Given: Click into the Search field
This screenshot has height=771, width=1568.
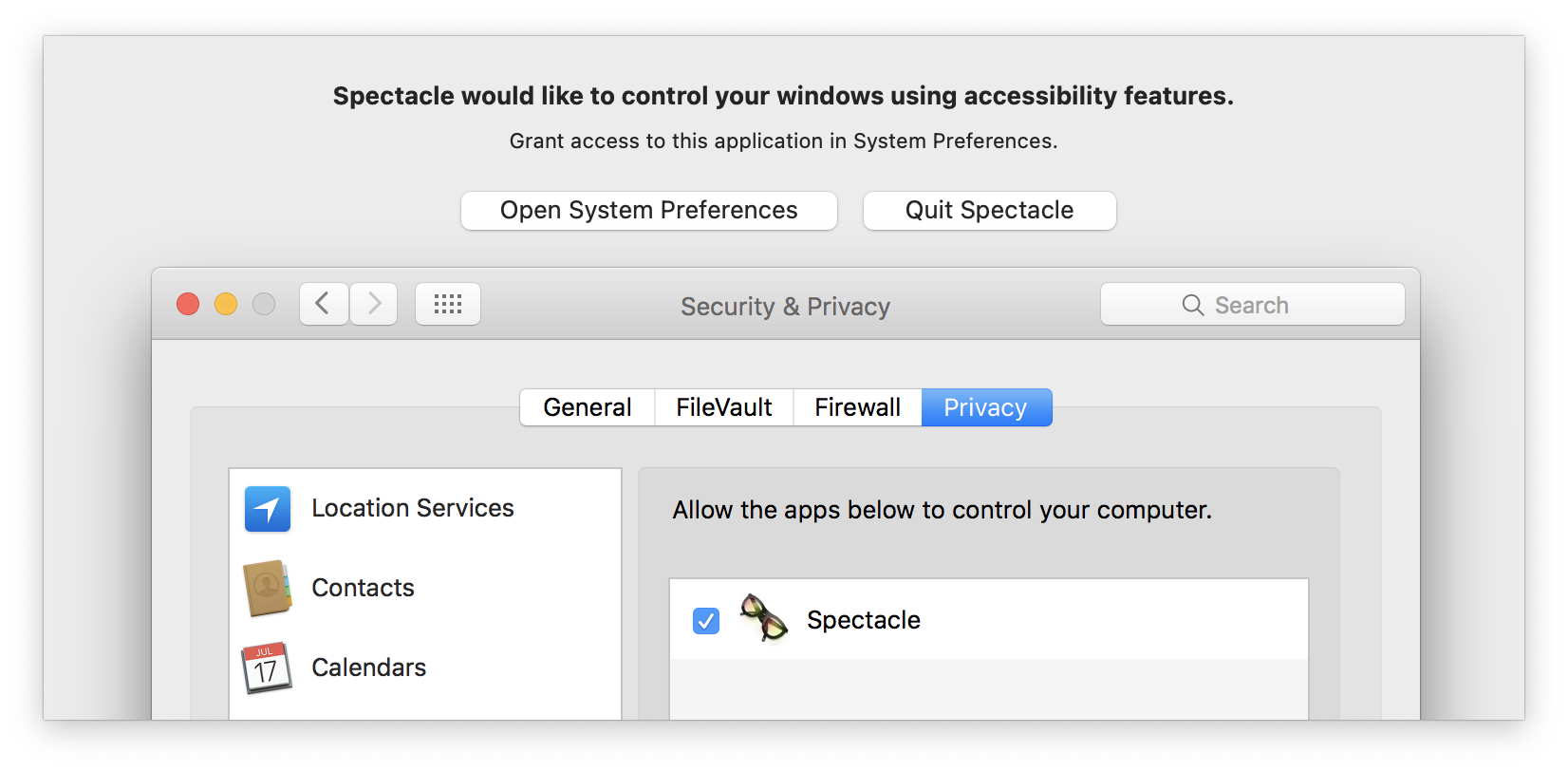Looking at the screenshot, I should point(1253,304).
